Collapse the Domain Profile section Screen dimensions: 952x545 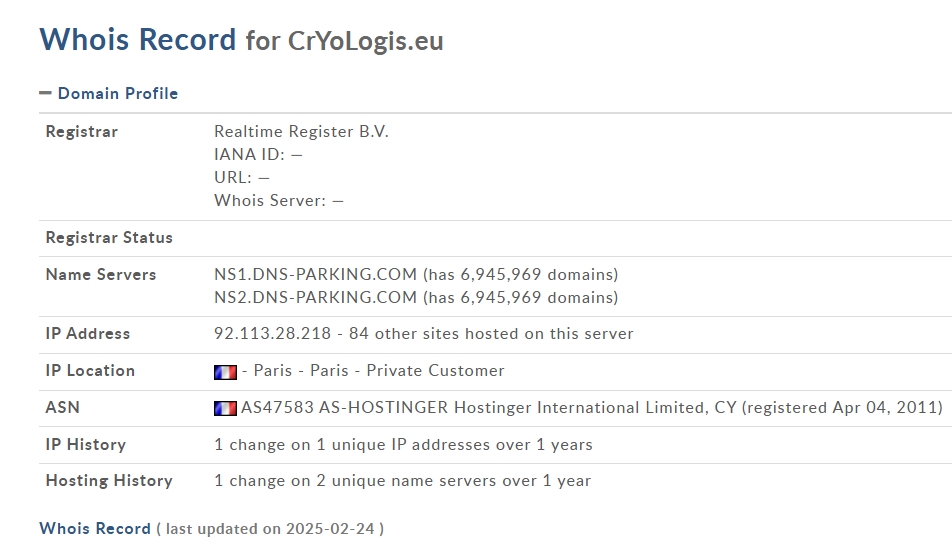pos(109,93)
